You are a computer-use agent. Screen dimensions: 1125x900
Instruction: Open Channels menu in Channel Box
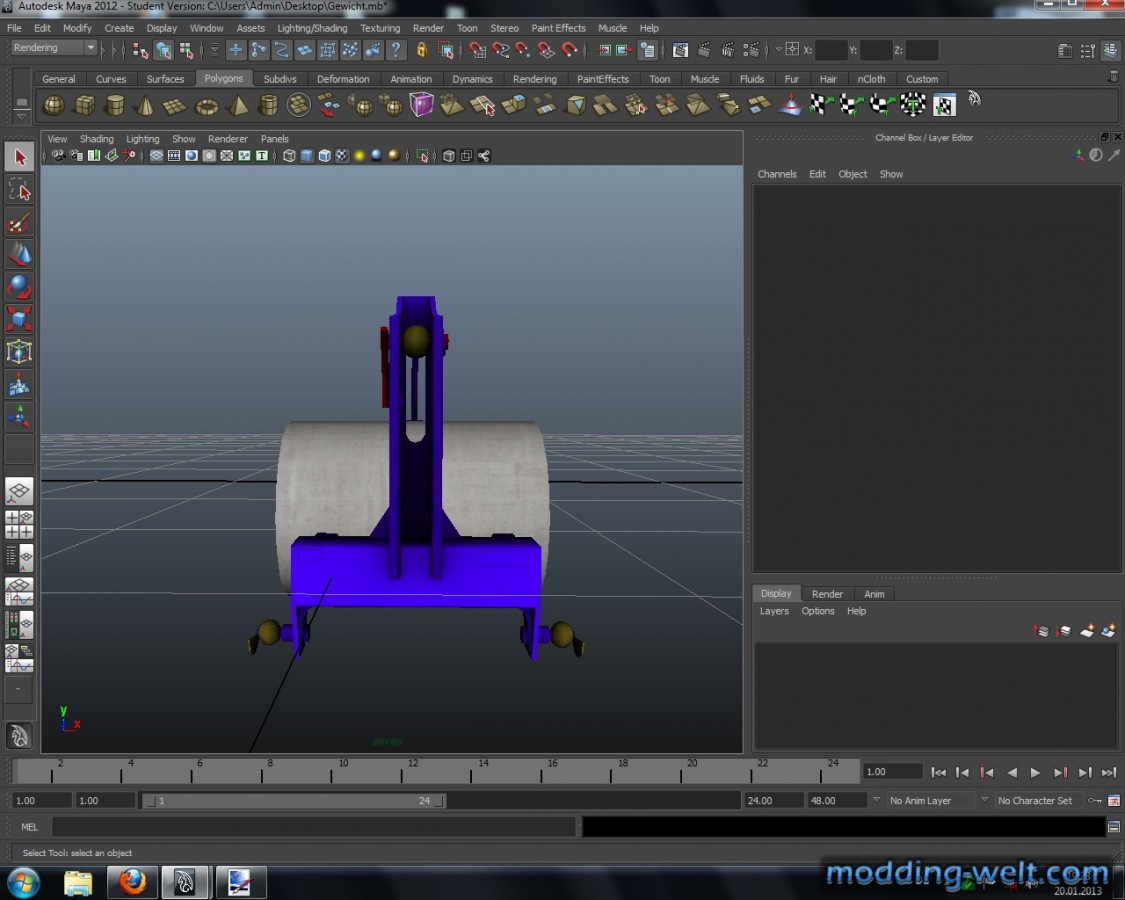point(777,174)
